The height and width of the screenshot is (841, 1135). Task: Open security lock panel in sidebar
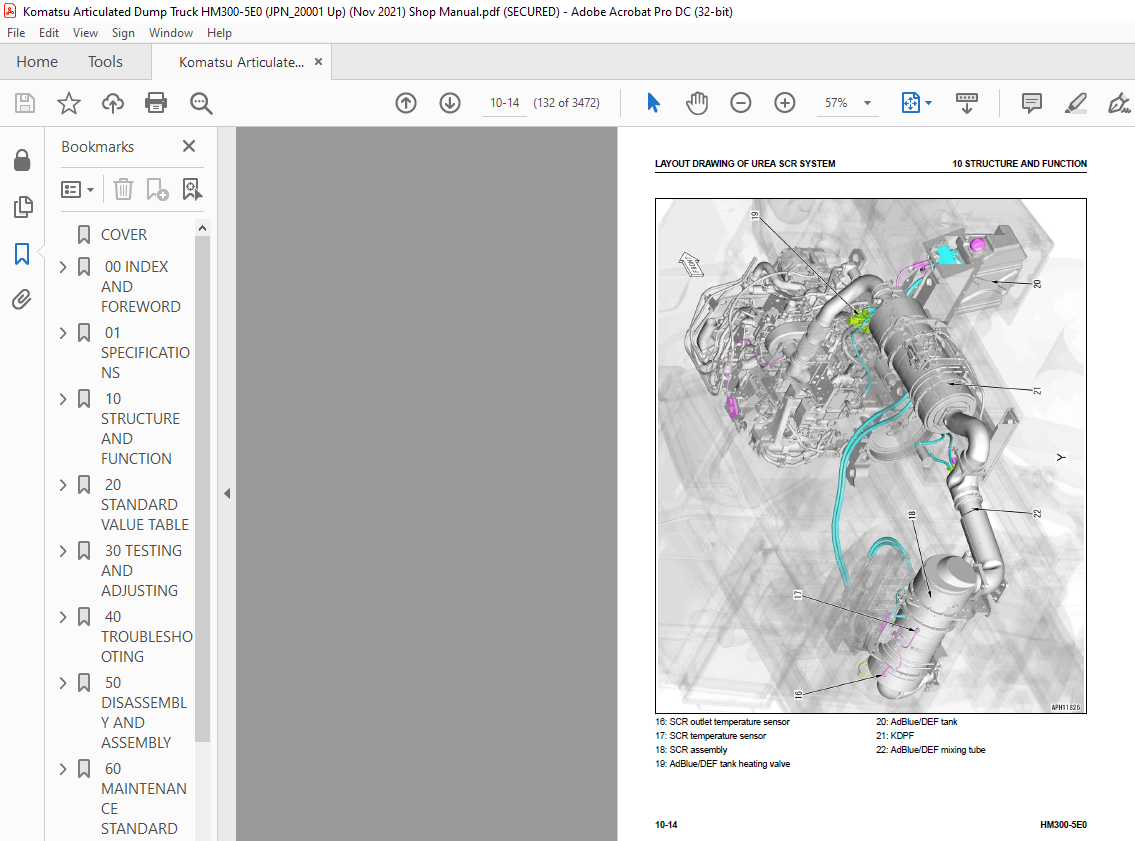point(22,160)
